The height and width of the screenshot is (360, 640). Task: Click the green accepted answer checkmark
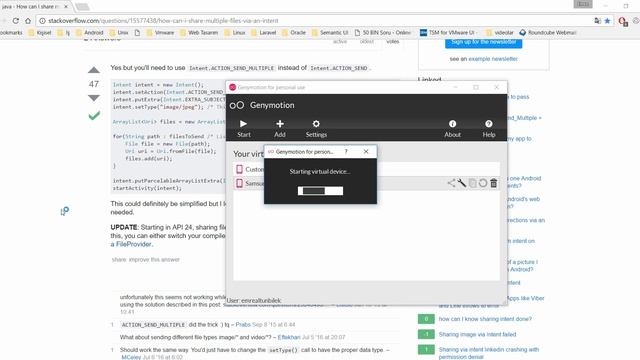[x=94, y=116]
